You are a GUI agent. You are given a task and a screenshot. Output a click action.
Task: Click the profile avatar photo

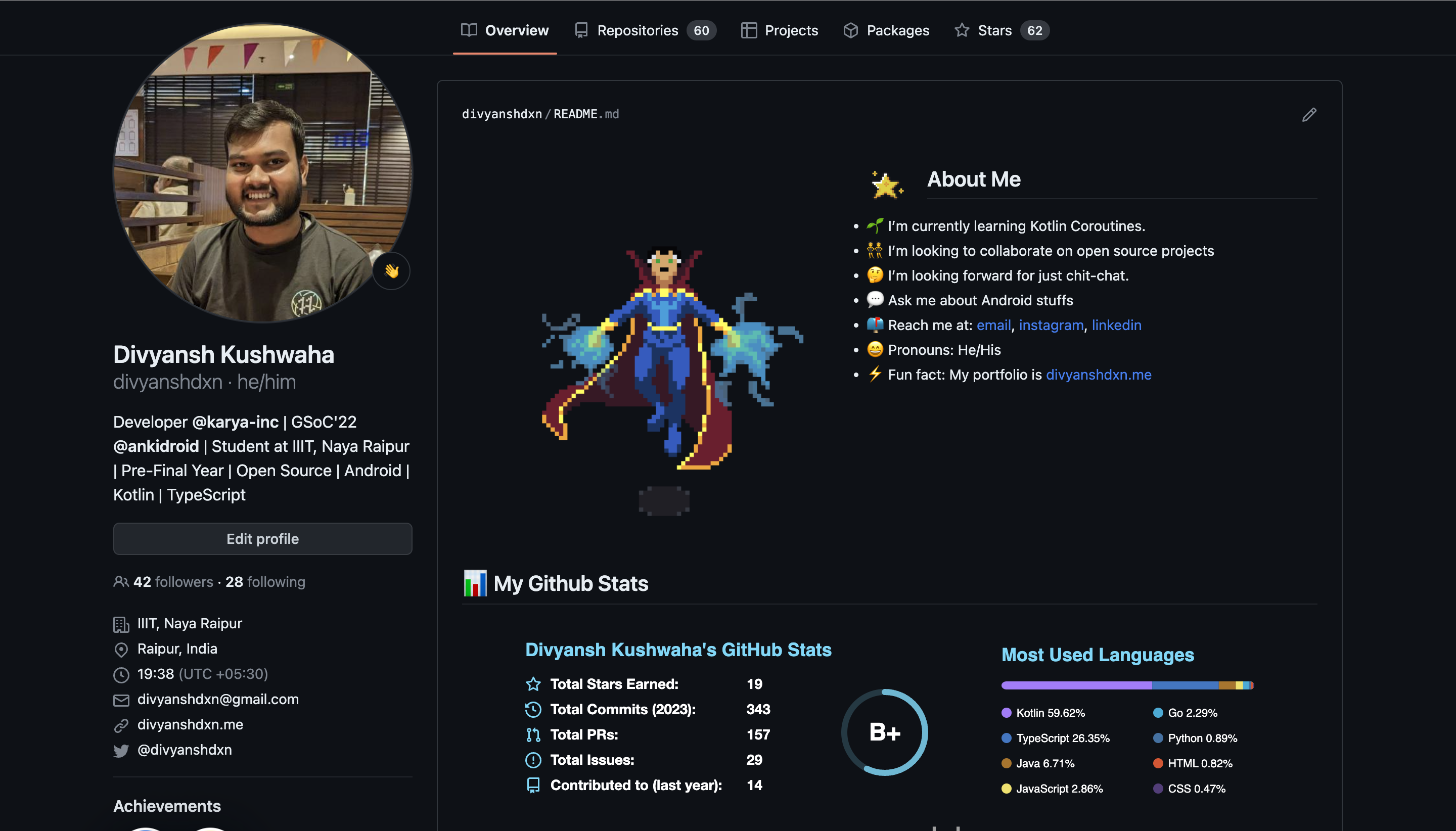coord(262,173)
